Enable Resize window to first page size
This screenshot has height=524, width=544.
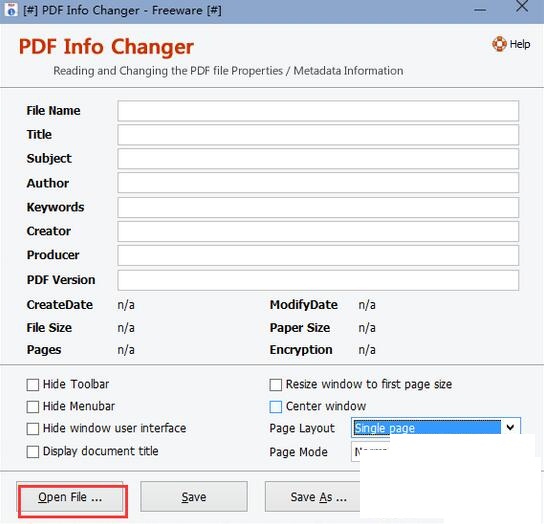275,385
